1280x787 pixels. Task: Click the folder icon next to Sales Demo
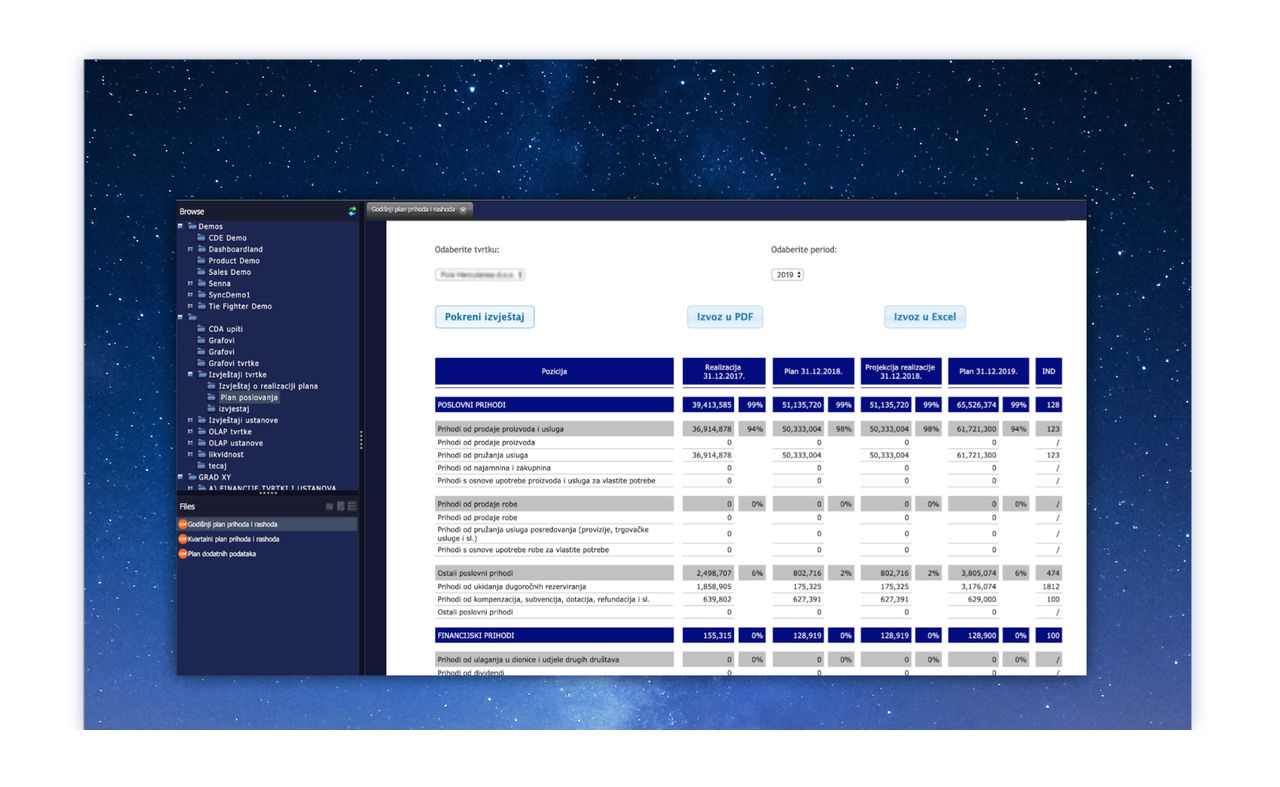click(201, 272)
